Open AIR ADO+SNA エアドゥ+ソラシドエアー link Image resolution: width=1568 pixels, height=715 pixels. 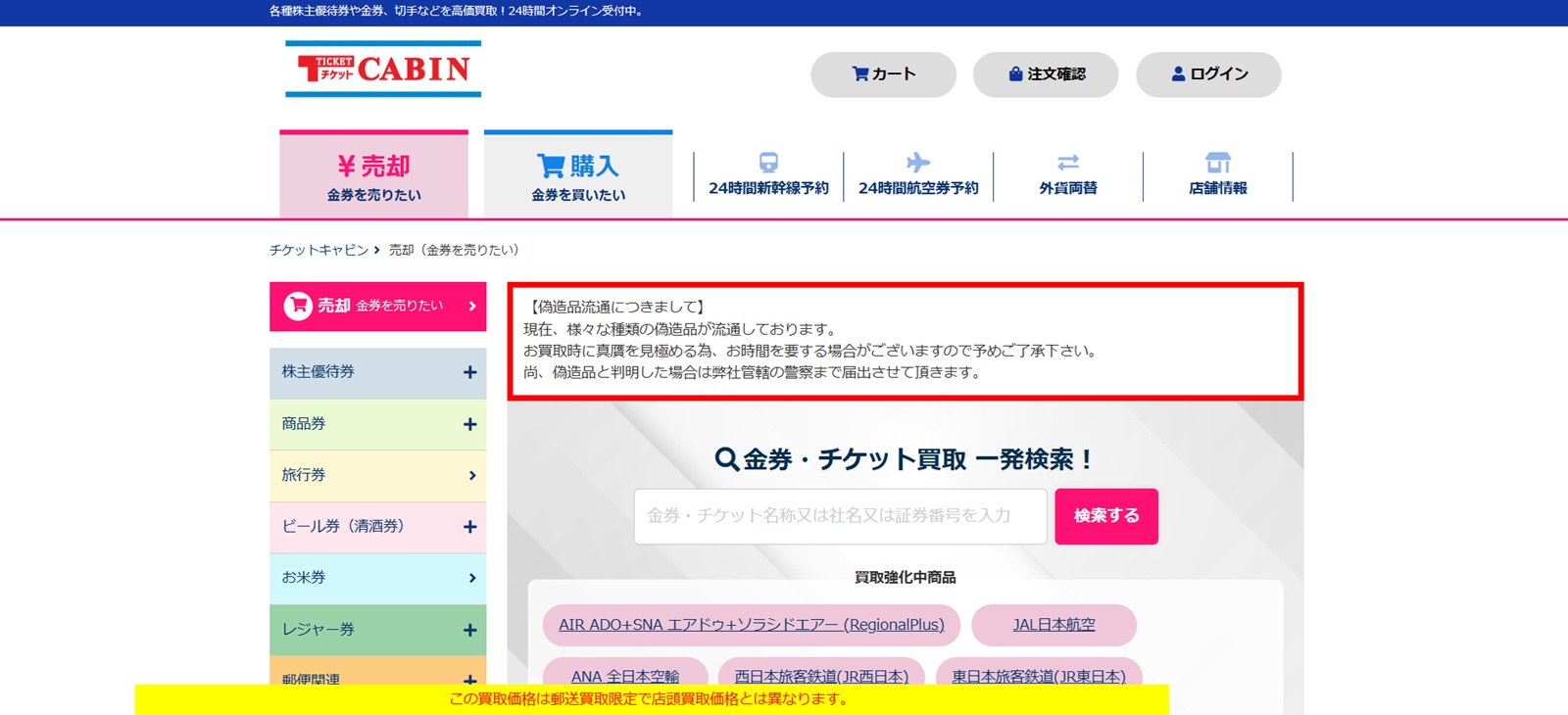[752, 625]
